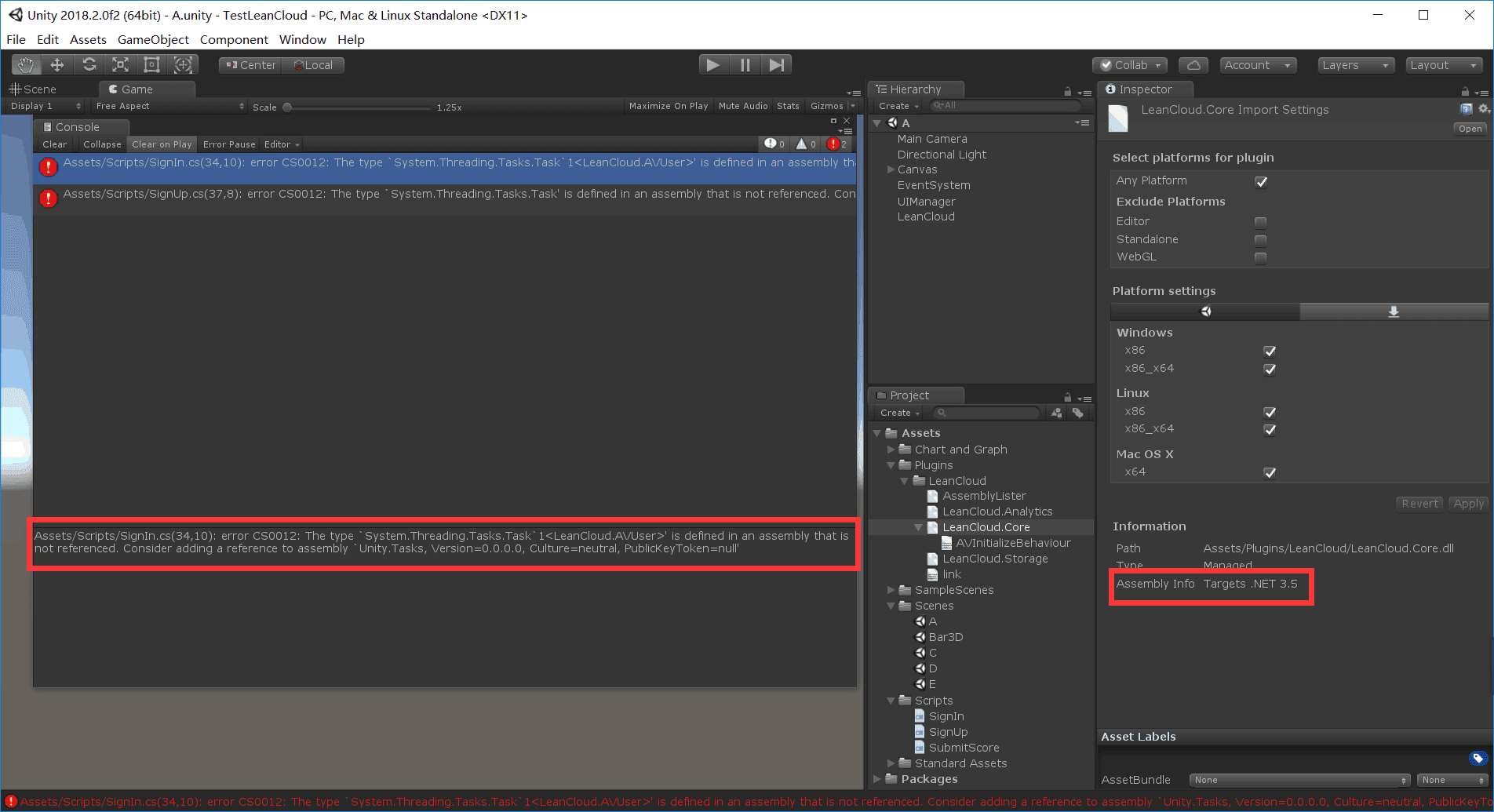Viewport: 1494px width, 812px height.
Task: Click the Search by Type icon in Project
Action: point(1057,413)
